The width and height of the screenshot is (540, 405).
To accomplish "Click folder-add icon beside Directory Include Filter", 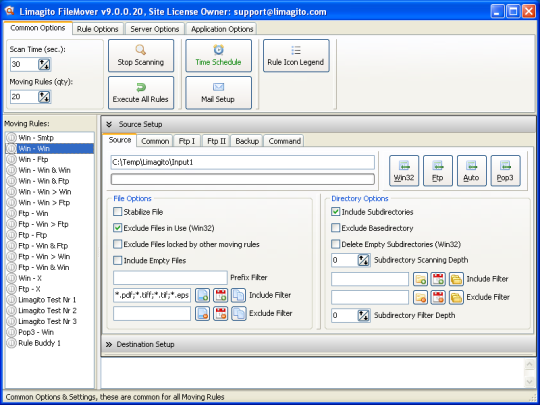I will point(420,279).
